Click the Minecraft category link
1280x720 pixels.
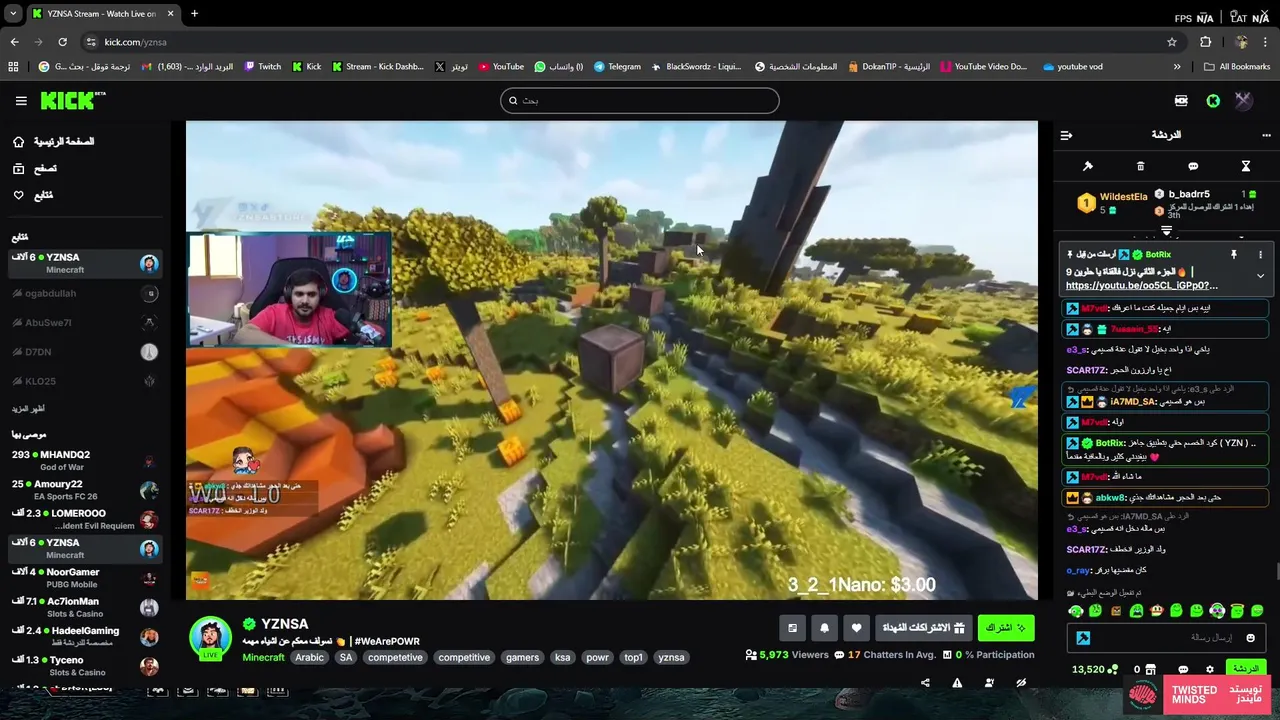[x=263, y=658]
